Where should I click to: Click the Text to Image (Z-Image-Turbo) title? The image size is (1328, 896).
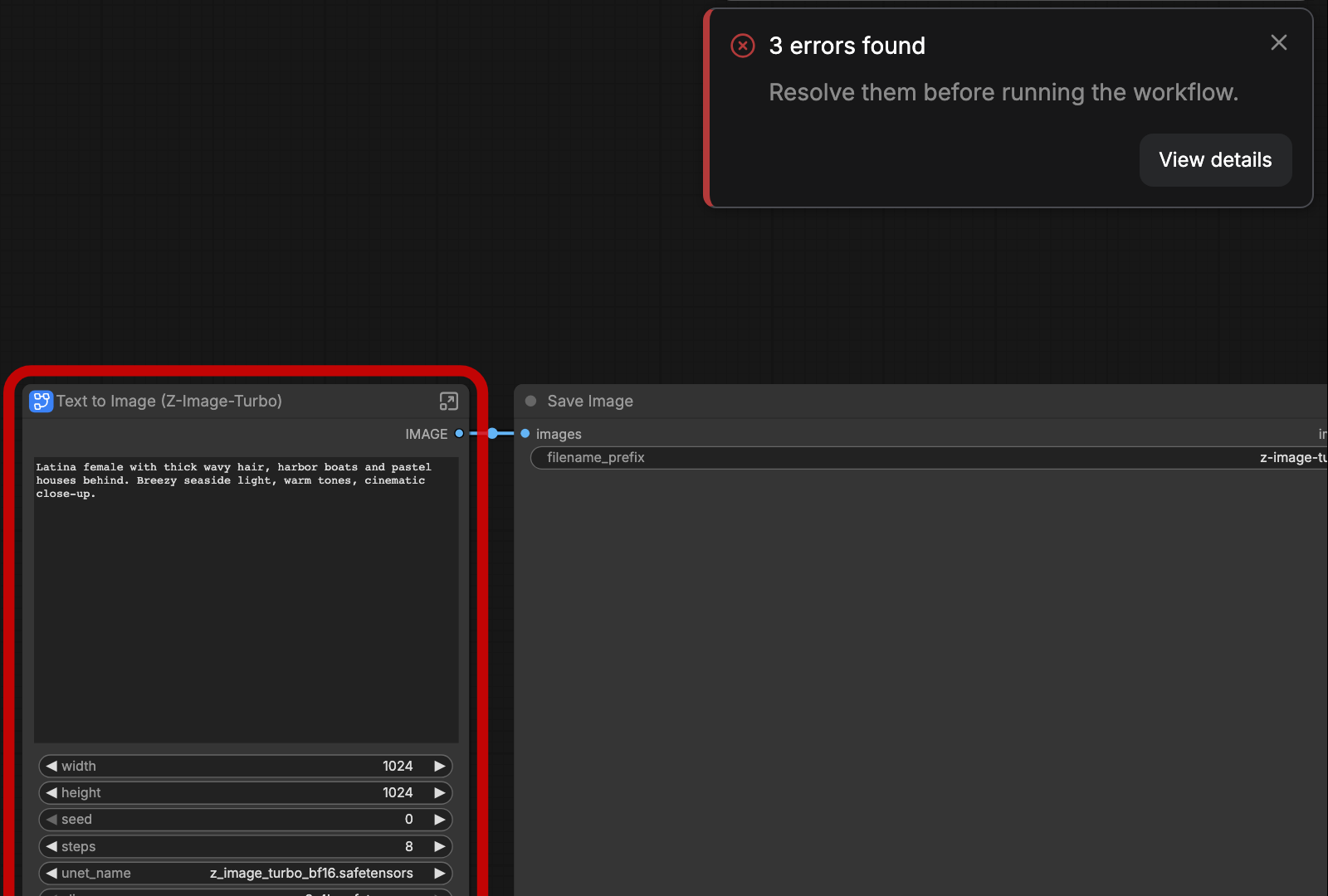[x=169, y=402]
